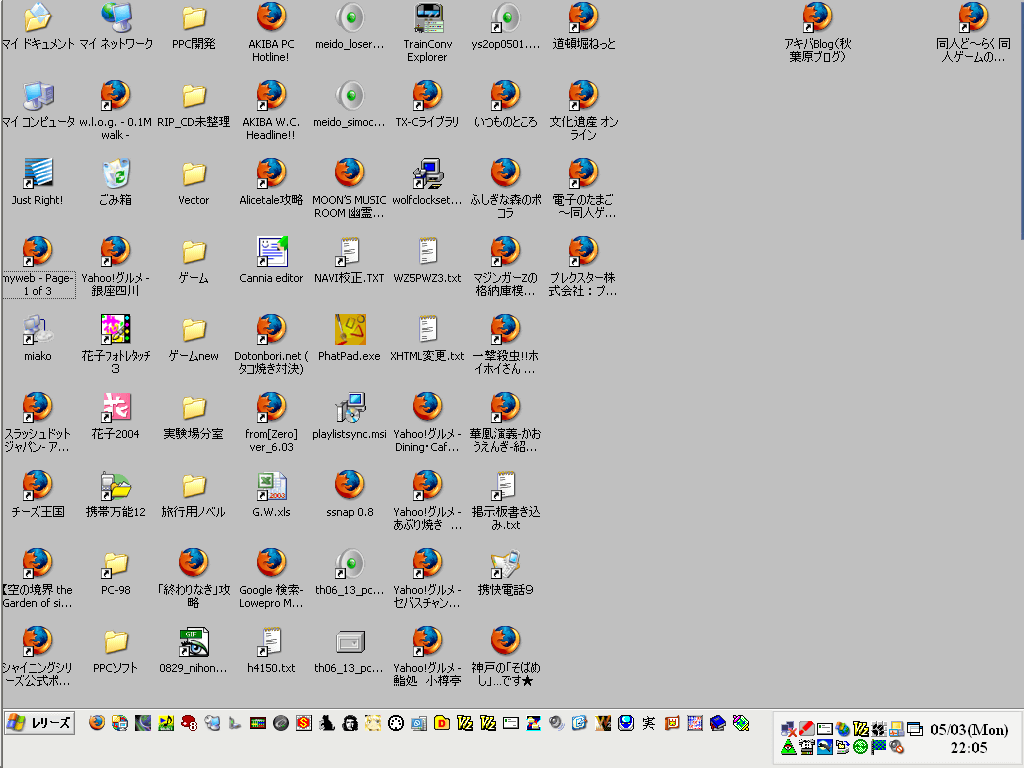Open the MOON'S MUSIC ROOM Firefox icon
Image resolution: width=1024 pixels, height=768 pixels.
coord(349,174)
